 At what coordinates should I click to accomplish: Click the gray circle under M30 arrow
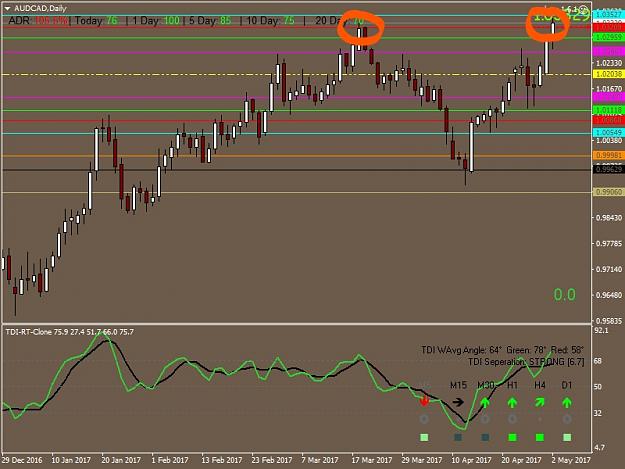tap(485, 419)
